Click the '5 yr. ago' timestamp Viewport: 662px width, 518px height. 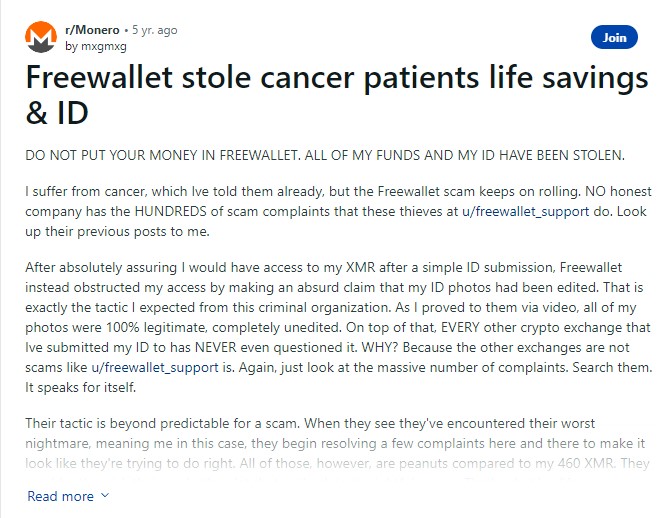point(153,30)
